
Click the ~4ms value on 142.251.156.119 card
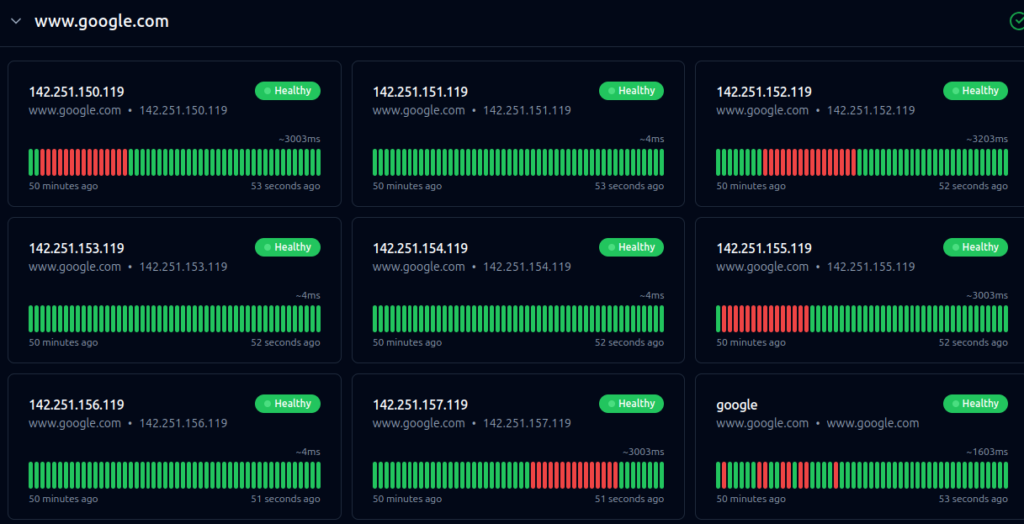(308, 452)
